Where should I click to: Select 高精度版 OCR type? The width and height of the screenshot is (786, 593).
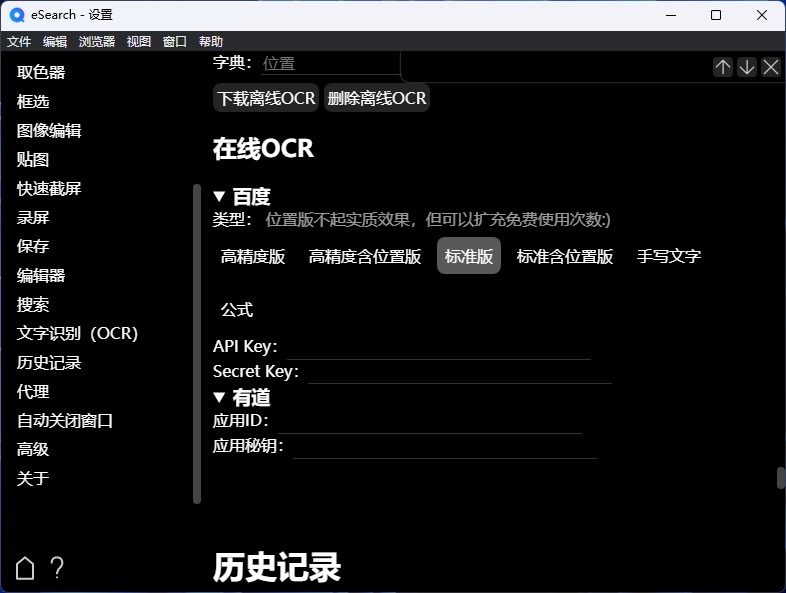[253, 256]
